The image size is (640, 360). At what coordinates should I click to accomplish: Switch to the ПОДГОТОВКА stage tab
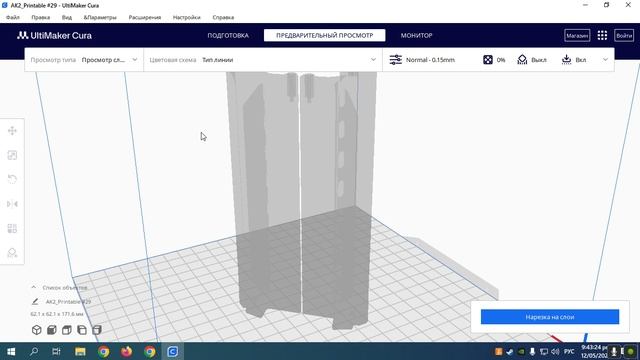point(228,36)
